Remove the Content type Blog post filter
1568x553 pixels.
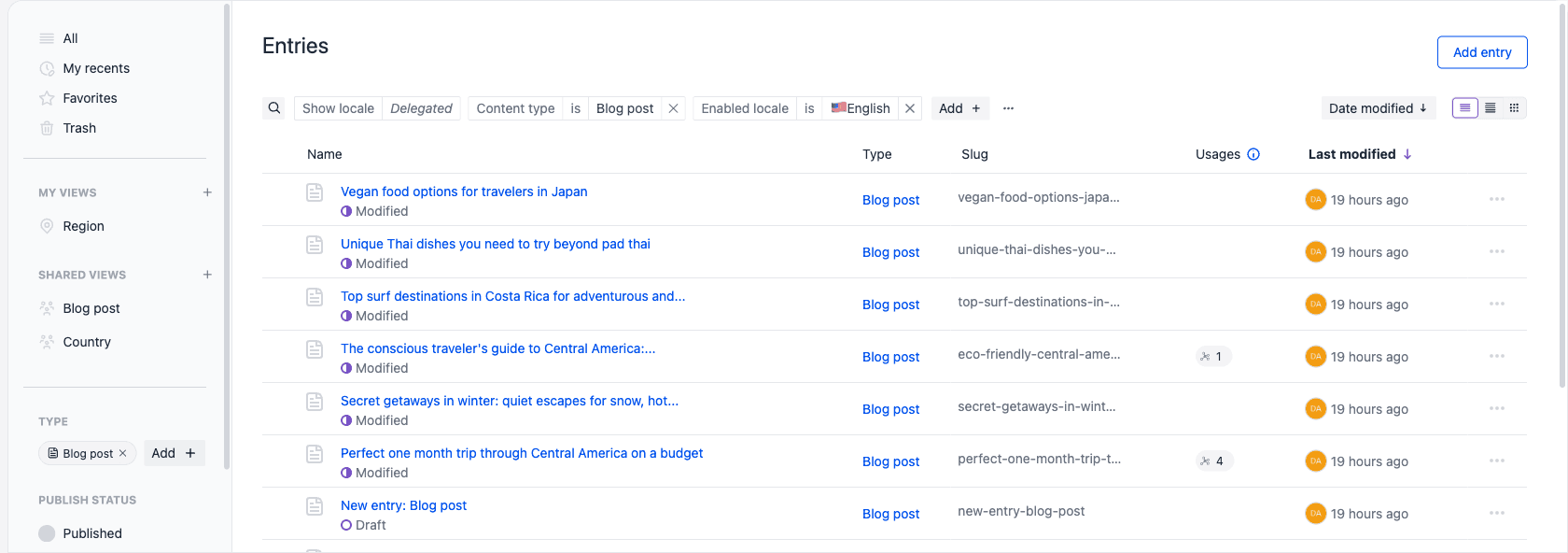click(673, 108)
